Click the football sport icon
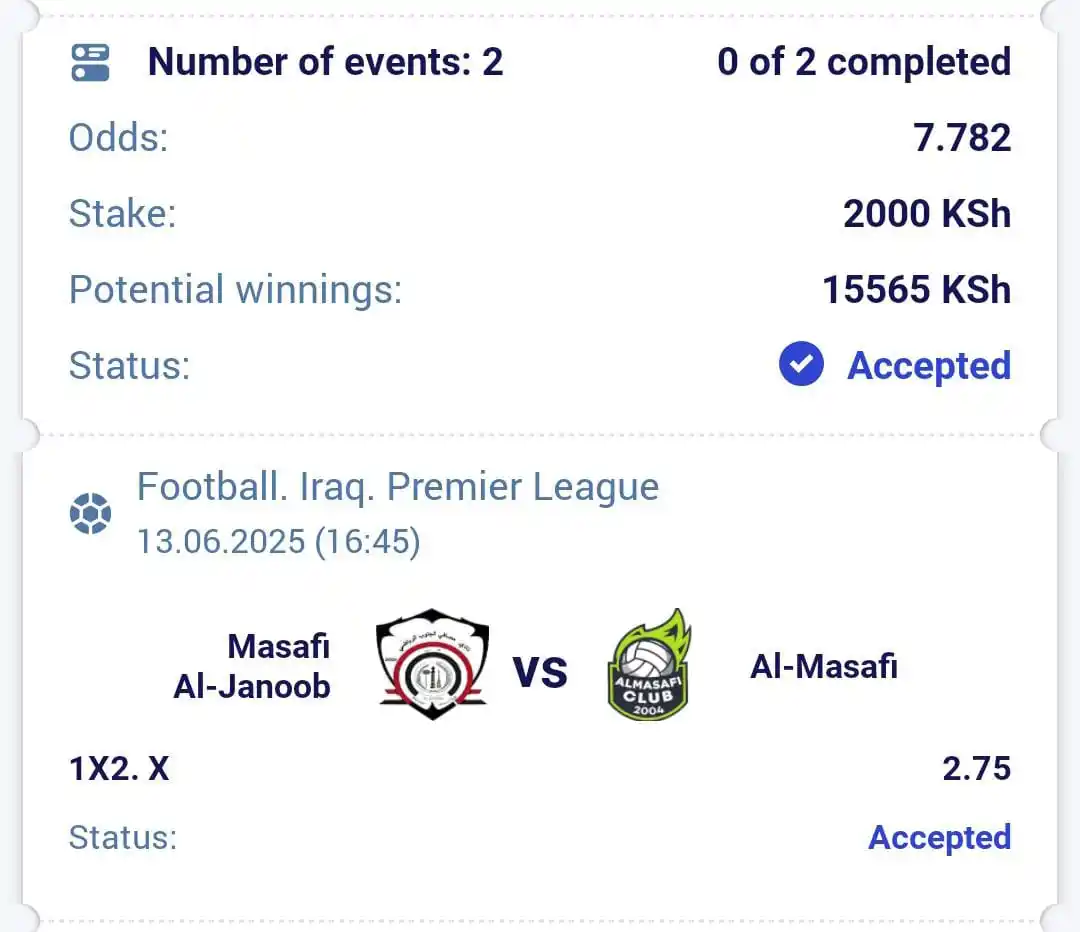Screen dimensions: 1080x932 (90, 513)
